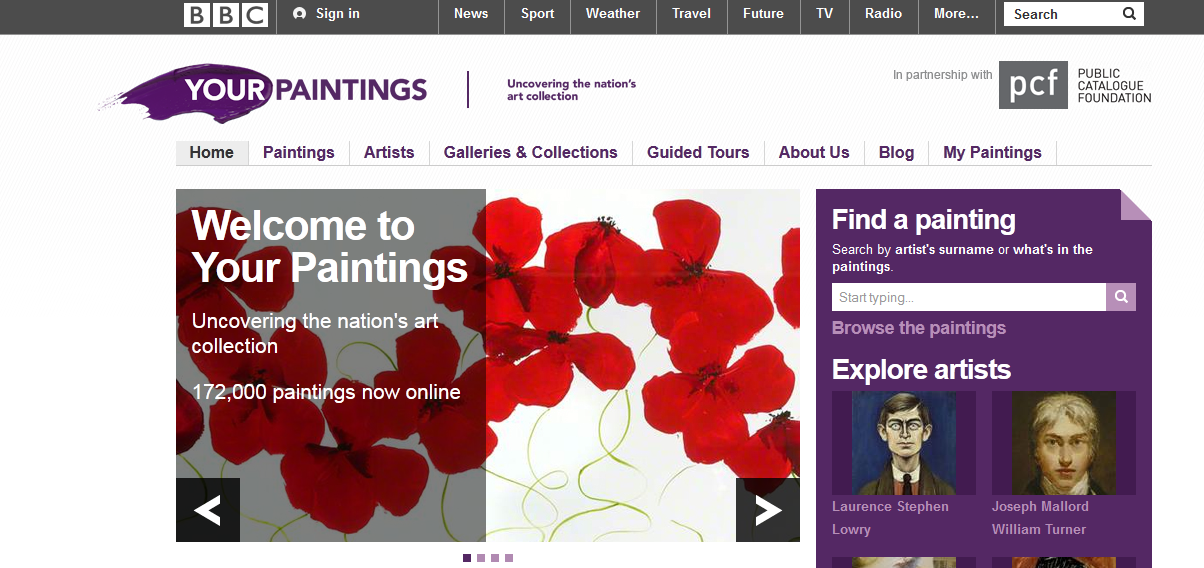Click the Sign in link

click(x=338, y=14)
